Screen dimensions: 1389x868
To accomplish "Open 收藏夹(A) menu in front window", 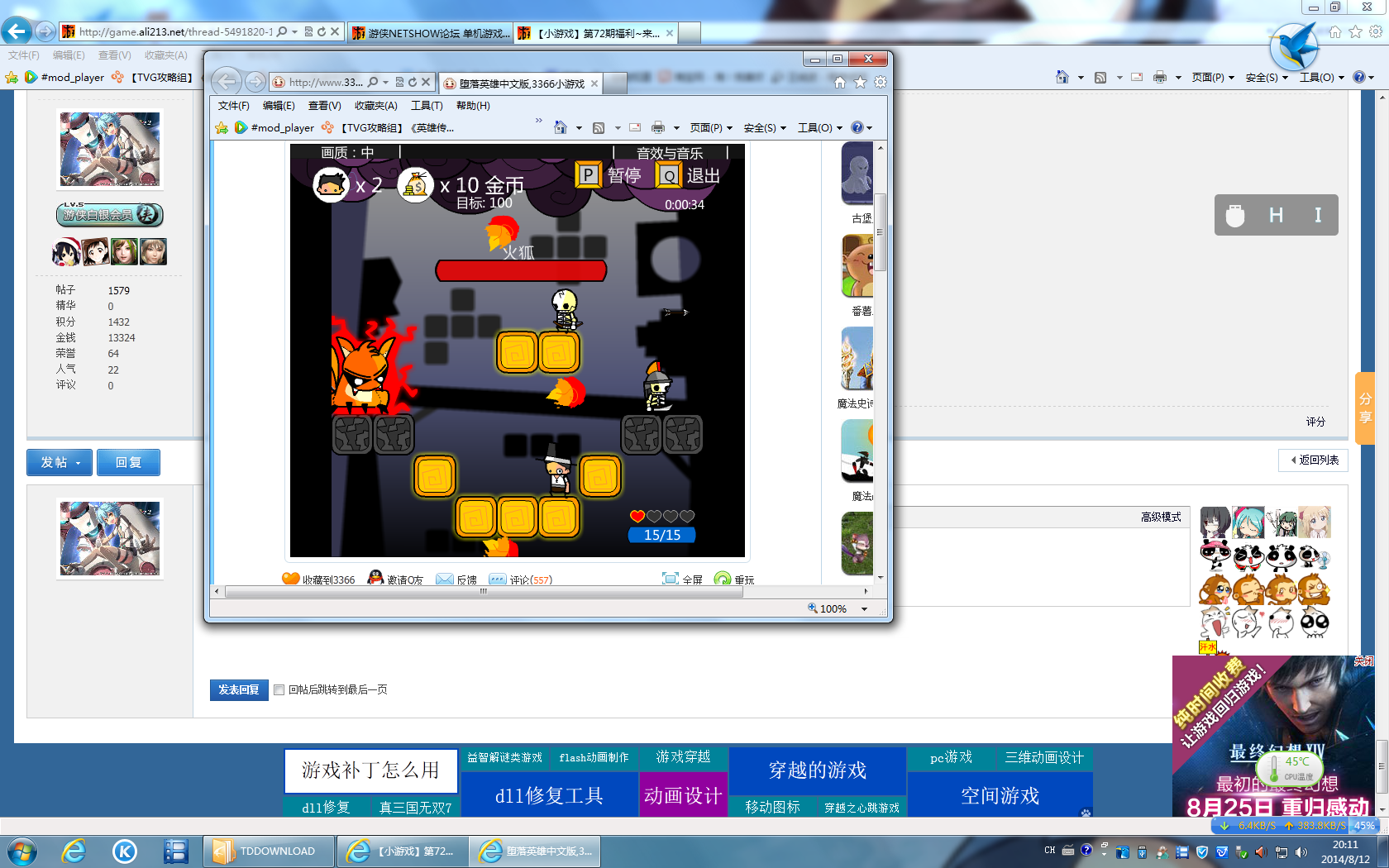I will pos(375,105).
